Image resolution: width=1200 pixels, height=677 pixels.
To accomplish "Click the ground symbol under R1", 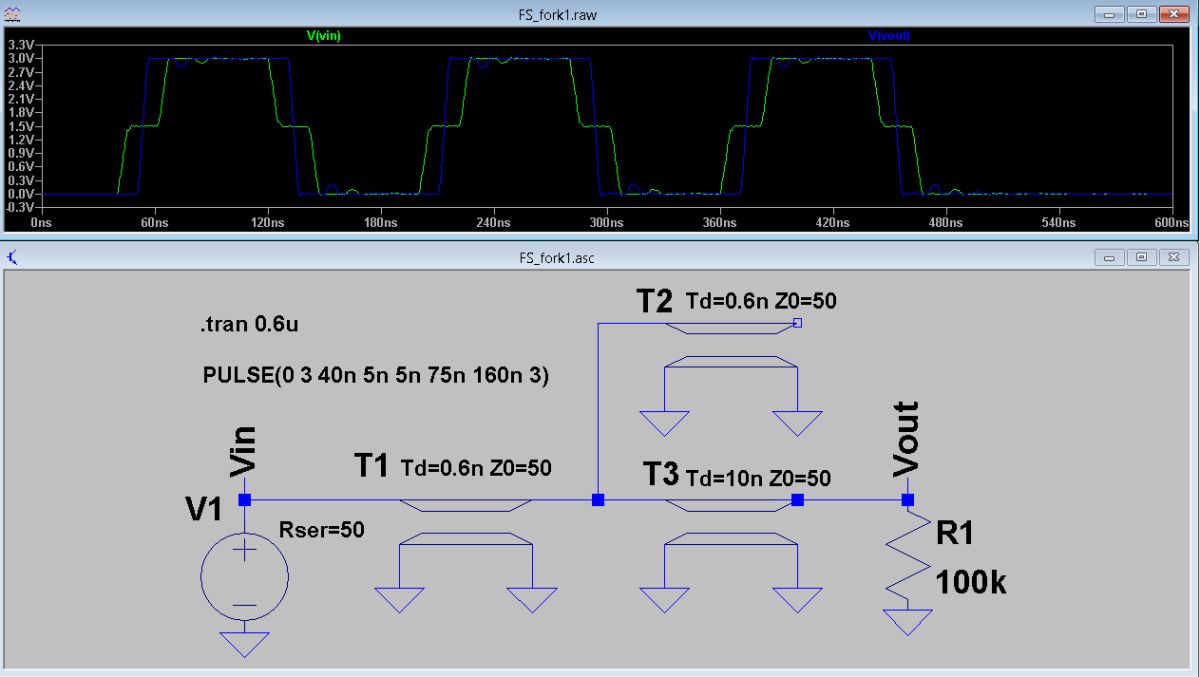I will coord(908,620).
